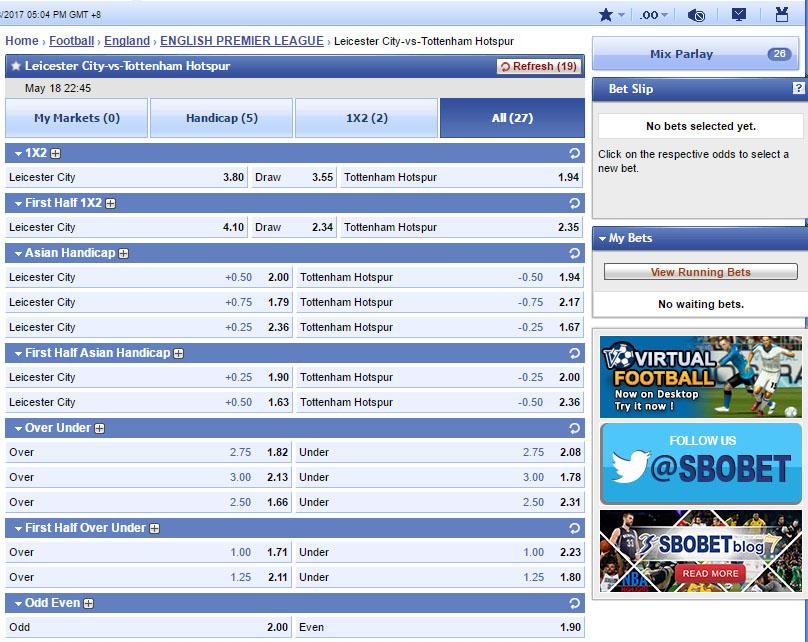808x642 pixels.
Task: Refresh the 1X2 market odds
Action: tap(574, 153)
